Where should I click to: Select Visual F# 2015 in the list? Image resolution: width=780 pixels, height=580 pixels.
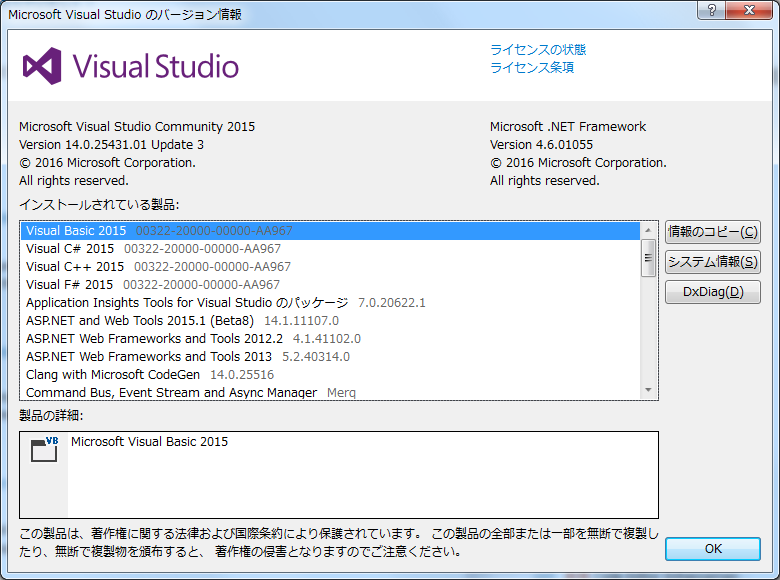[330, 285]
